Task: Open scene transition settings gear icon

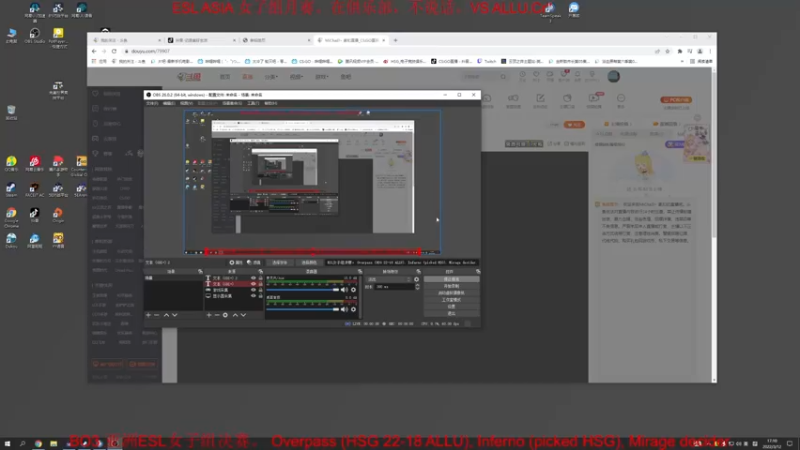Action: 416,280
